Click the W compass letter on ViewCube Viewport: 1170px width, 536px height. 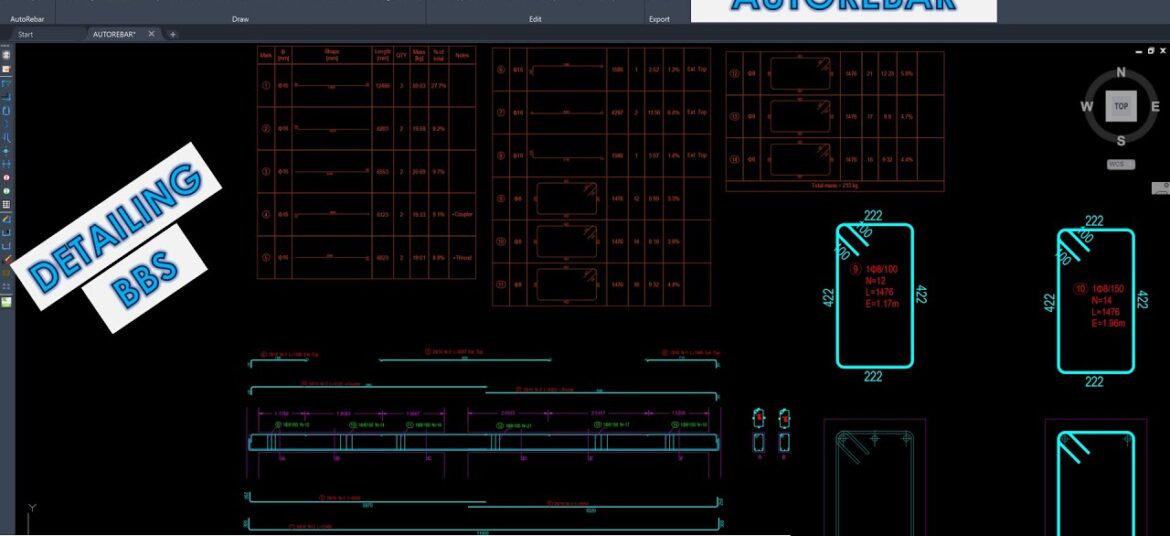coord(1086,107)
